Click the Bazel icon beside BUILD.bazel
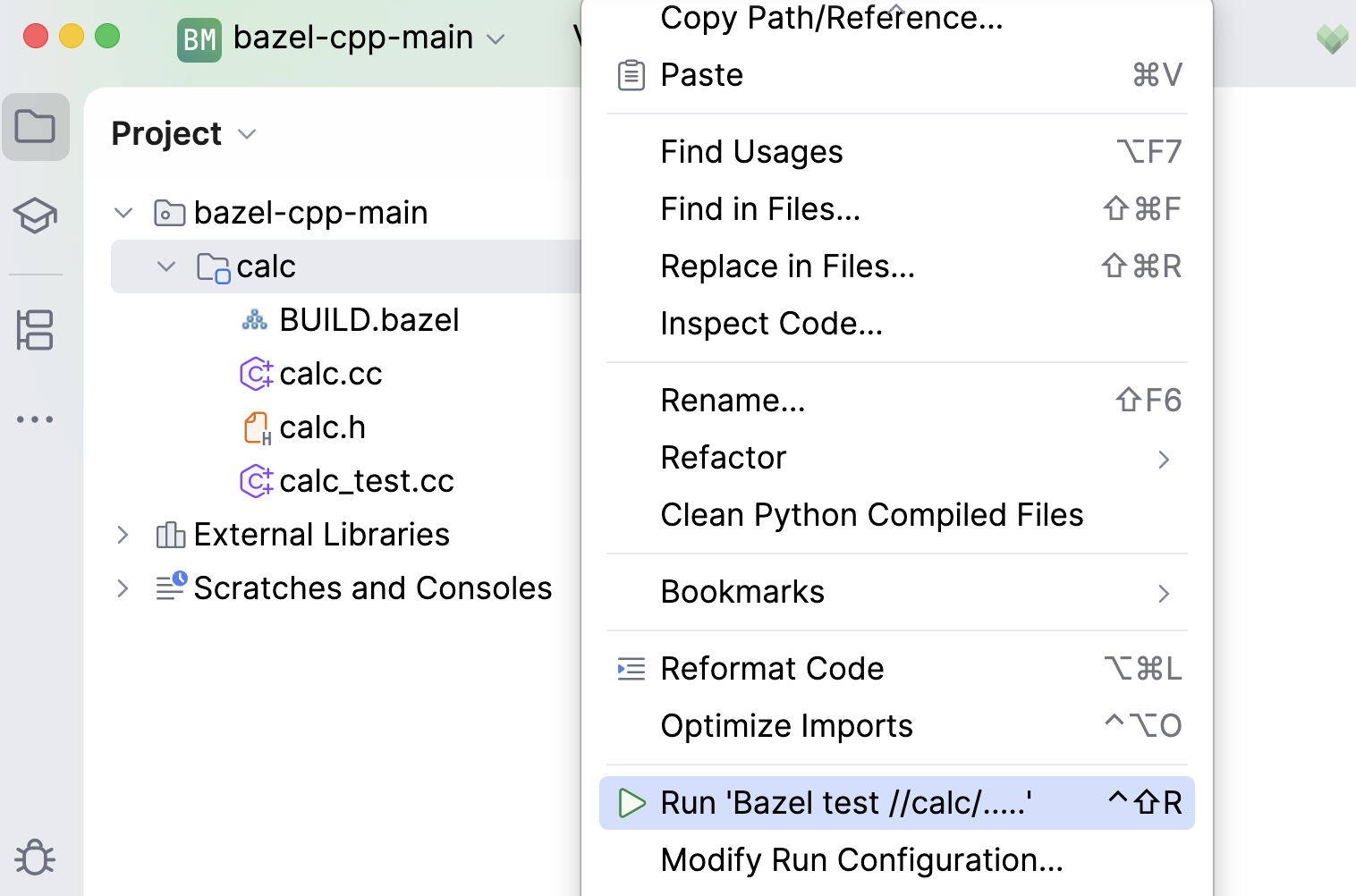Viewport: 1356px width, 896px height. (x=255, y=320)
